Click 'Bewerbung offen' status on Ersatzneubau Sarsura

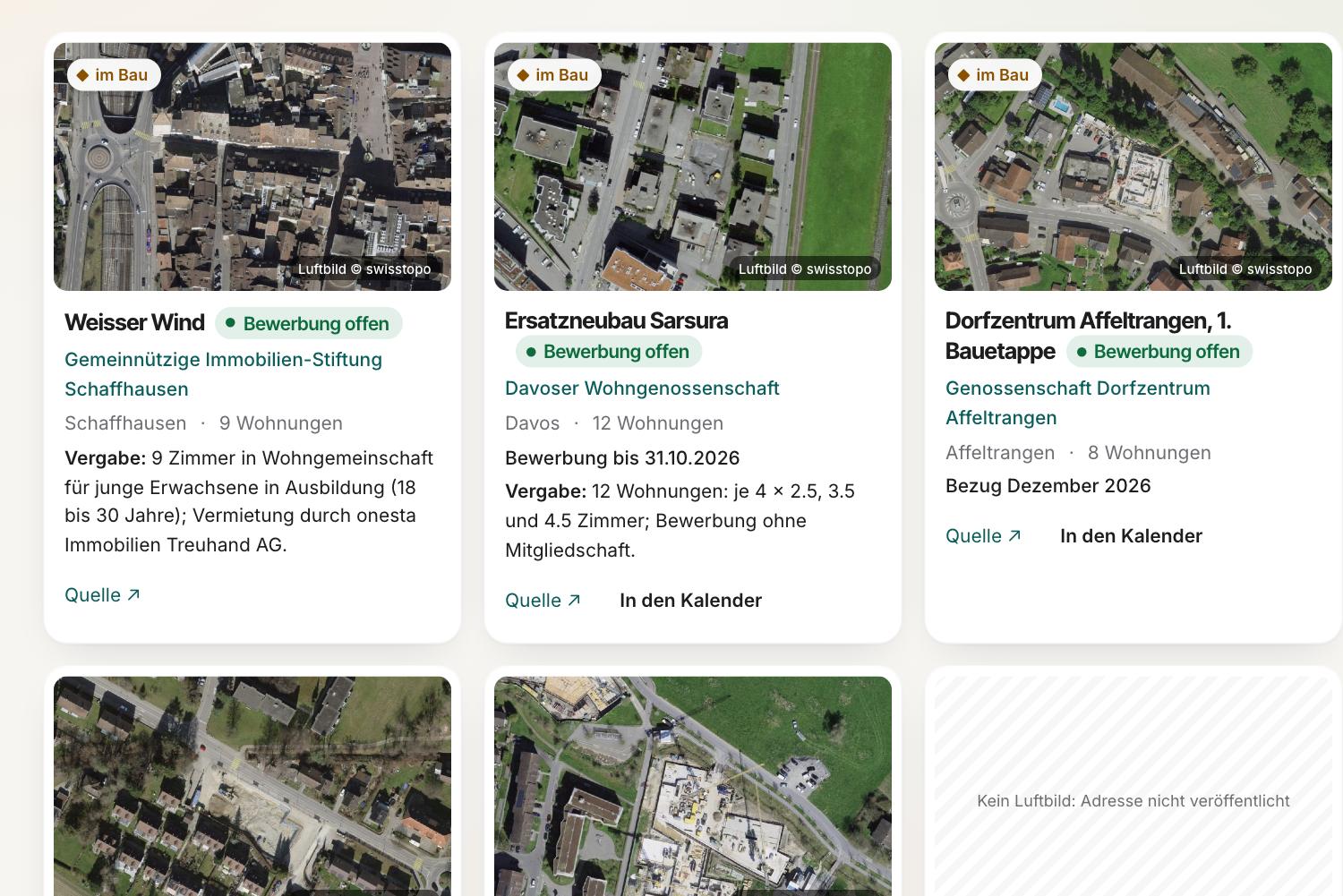609,352
